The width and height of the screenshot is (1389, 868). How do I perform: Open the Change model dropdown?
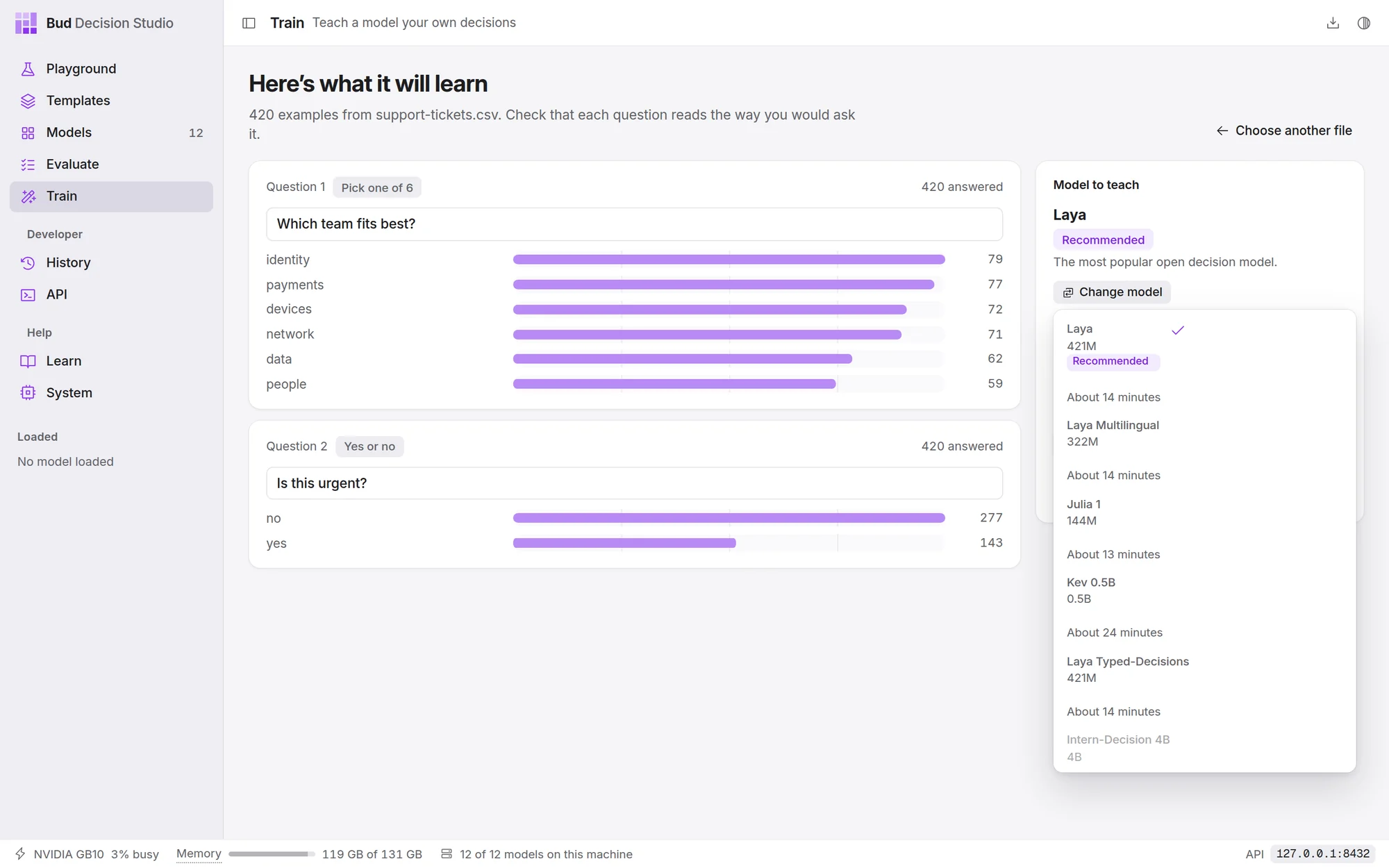[x=1112, y=292]
